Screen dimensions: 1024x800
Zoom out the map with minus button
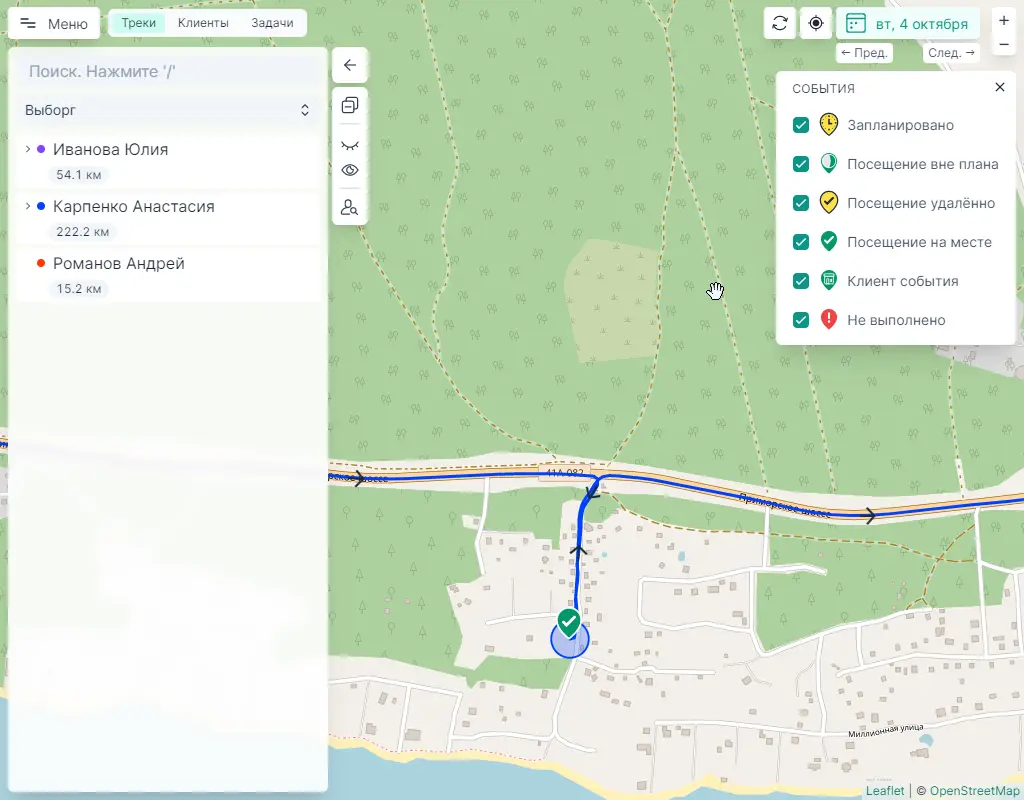pyautogui.click(x=1004, y=45)
